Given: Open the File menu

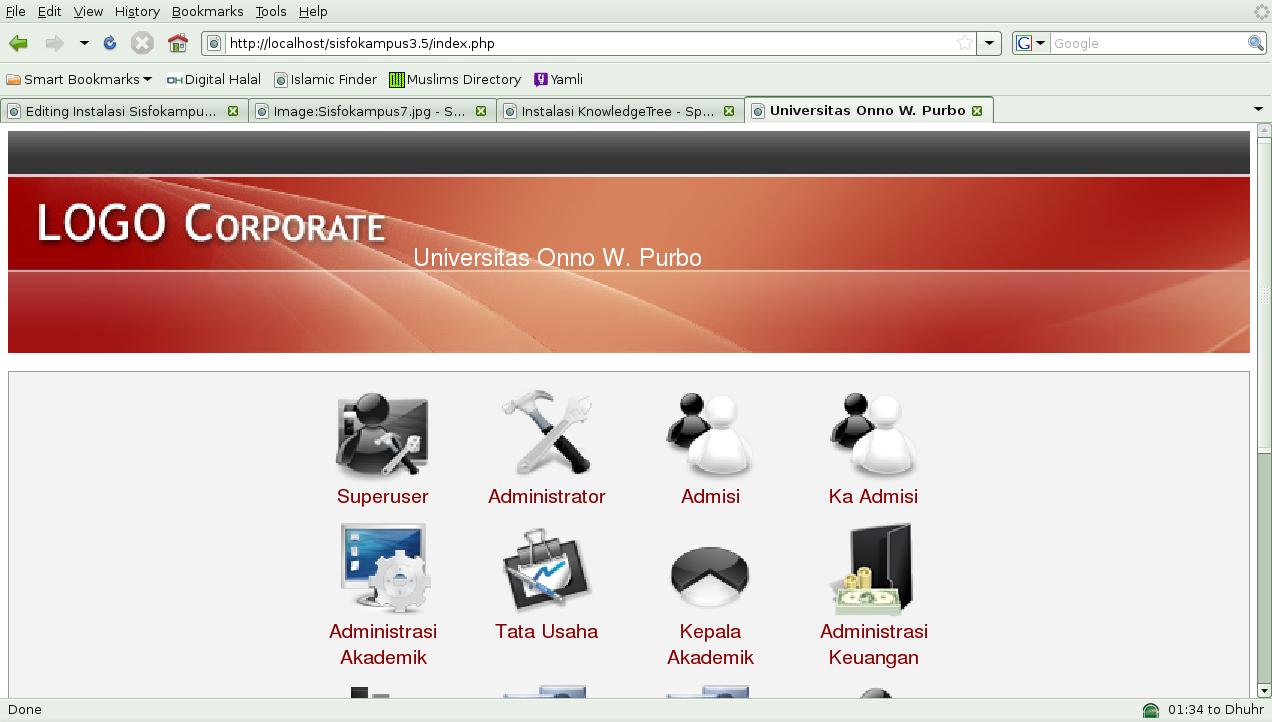Looking at the screenshot, I should (16, 11).
